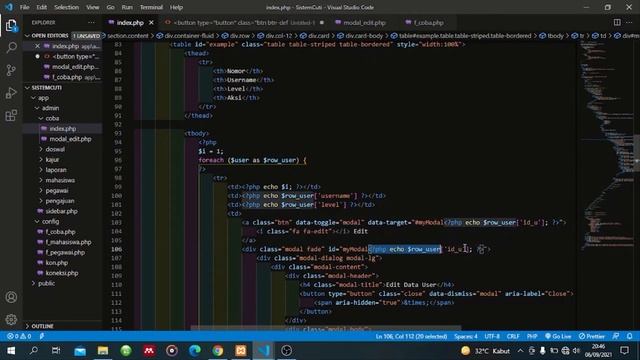Collapse the config folder
Screen dimensions: 640x360
pyautogui.click(x=62, y=221)
